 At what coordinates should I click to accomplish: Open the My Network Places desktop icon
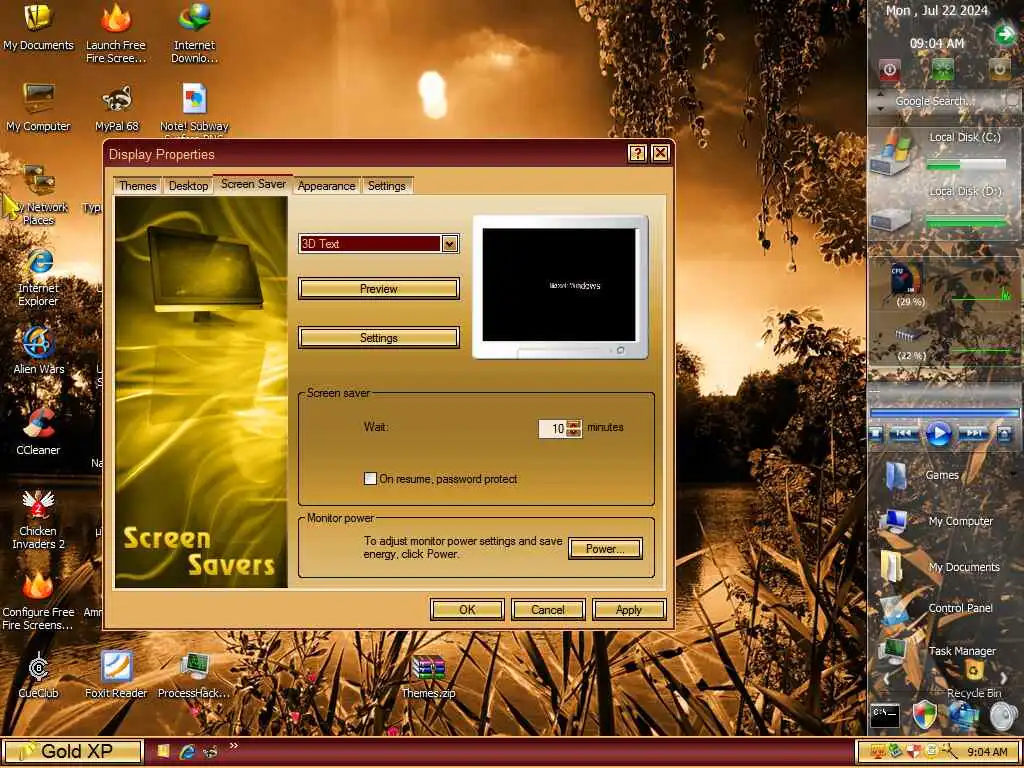click(38, 195)
